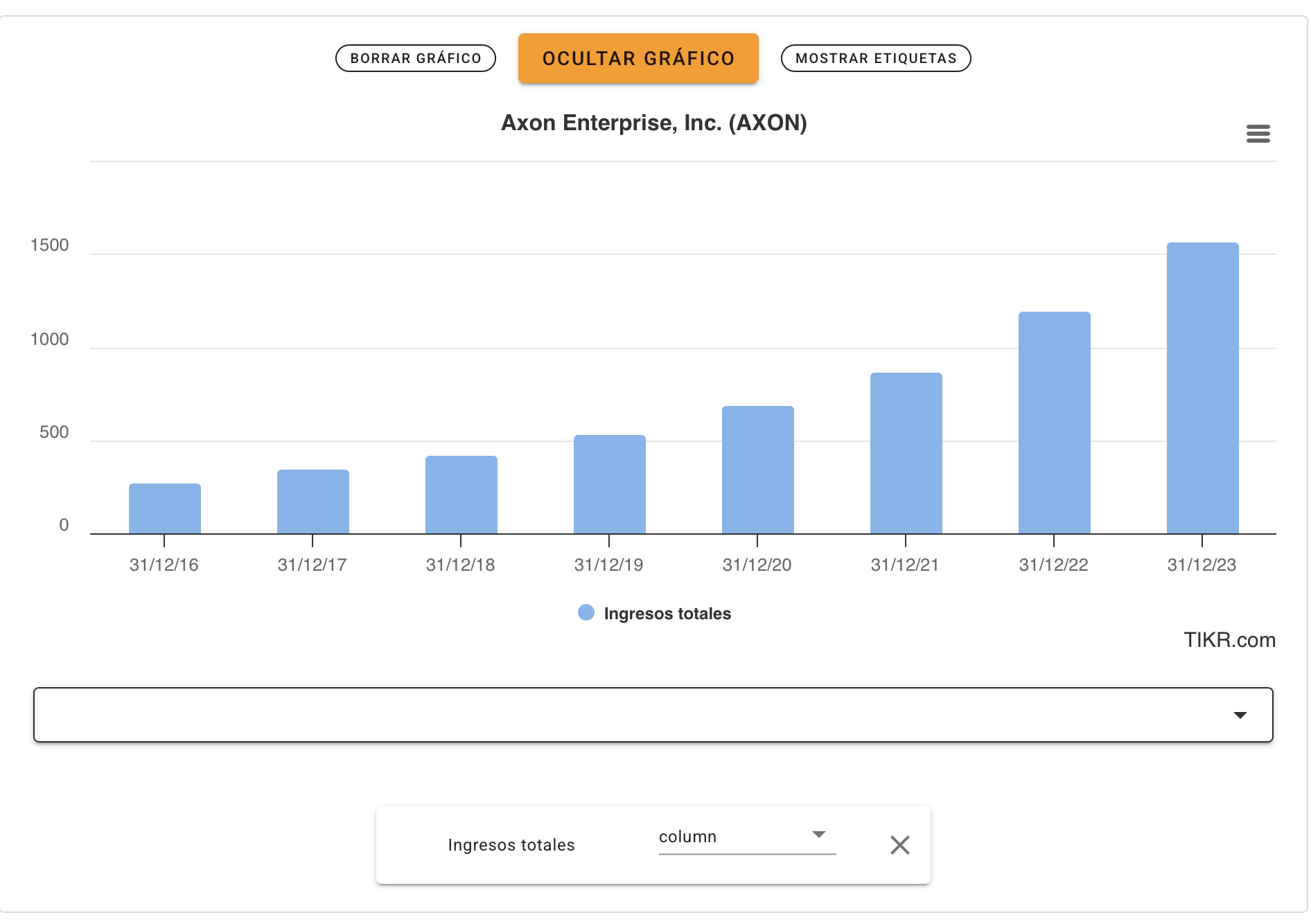
Task: Select the 31/12/19 revenue bar
Action: [x=609, y=484]
